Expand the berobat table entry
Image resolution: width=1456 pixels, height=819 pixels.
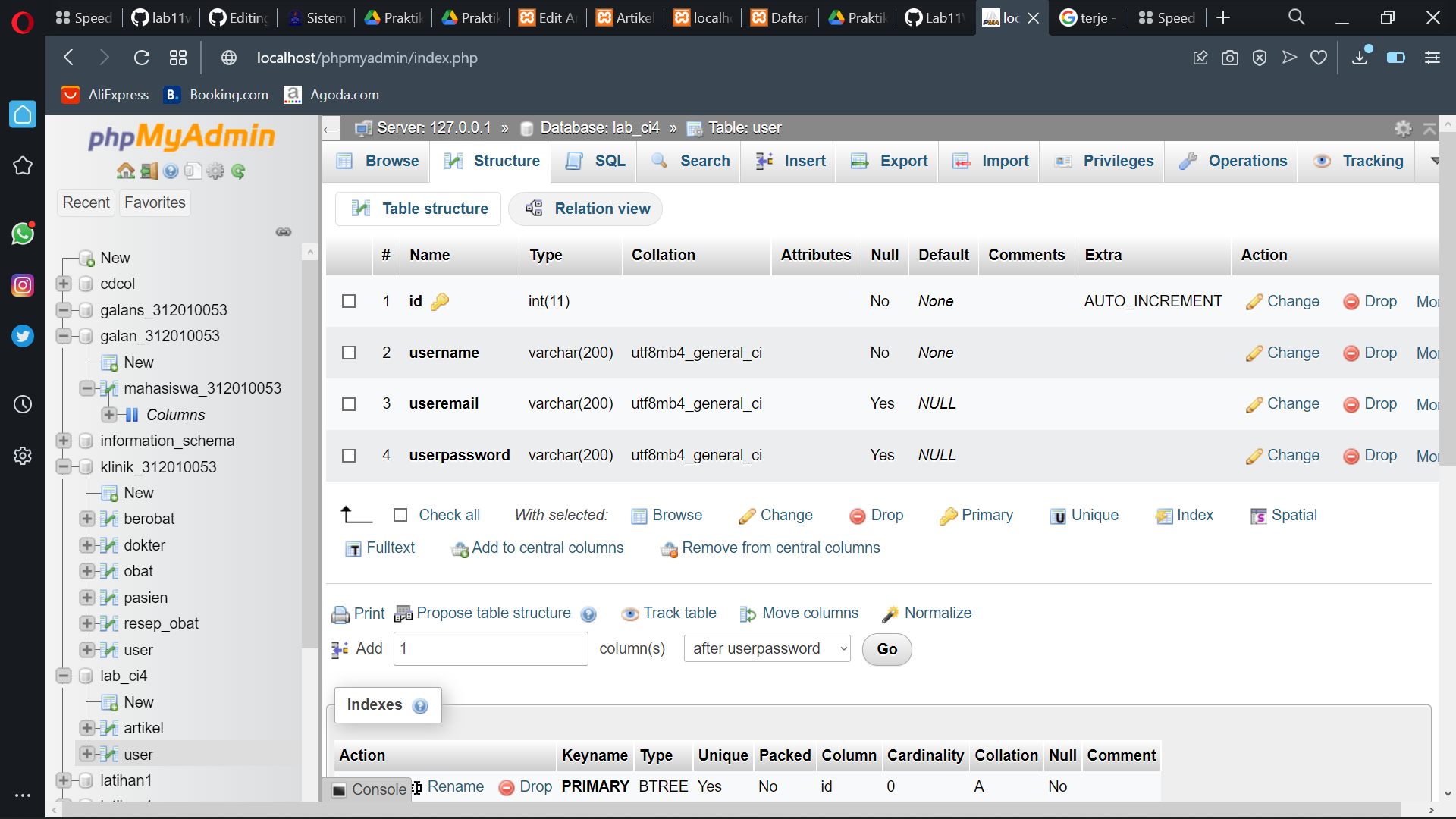[x=87, y=519]
